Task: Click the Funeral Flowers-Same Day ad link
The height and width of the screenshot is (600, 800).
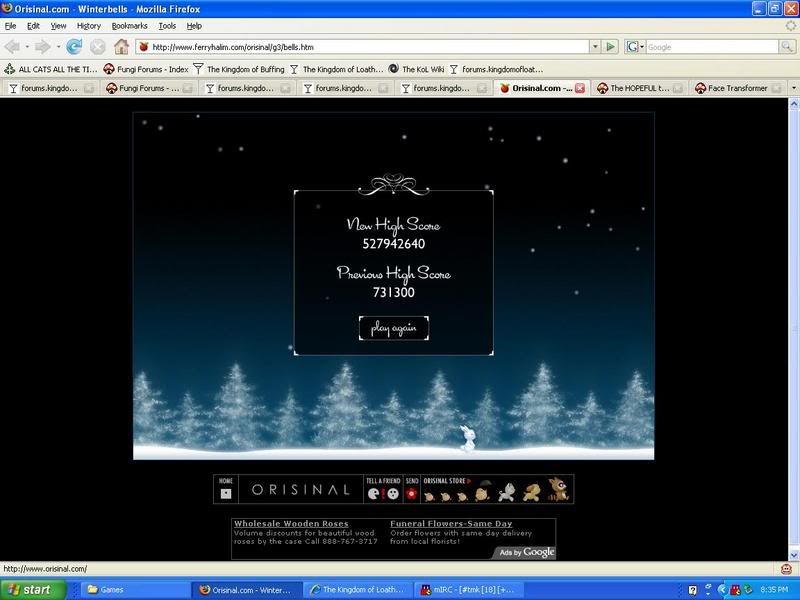Action: coord(451,523)
